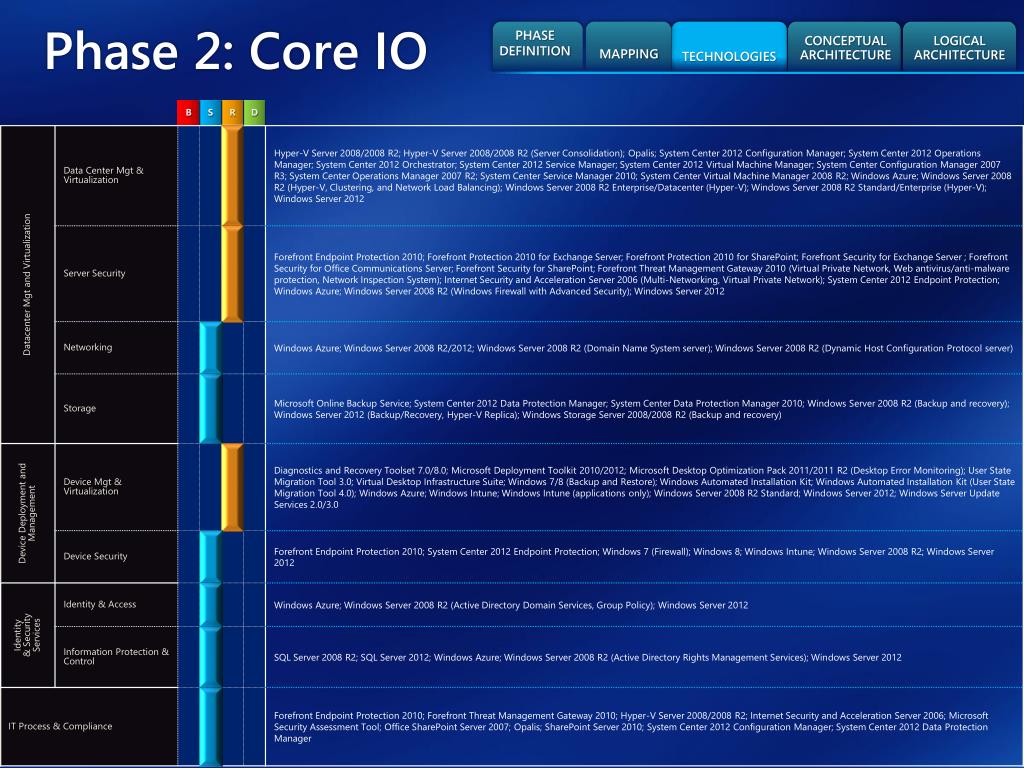Click the blue bar in the Networking row
The width and height of the screenshot is (1024, 768).
point(210,348)
